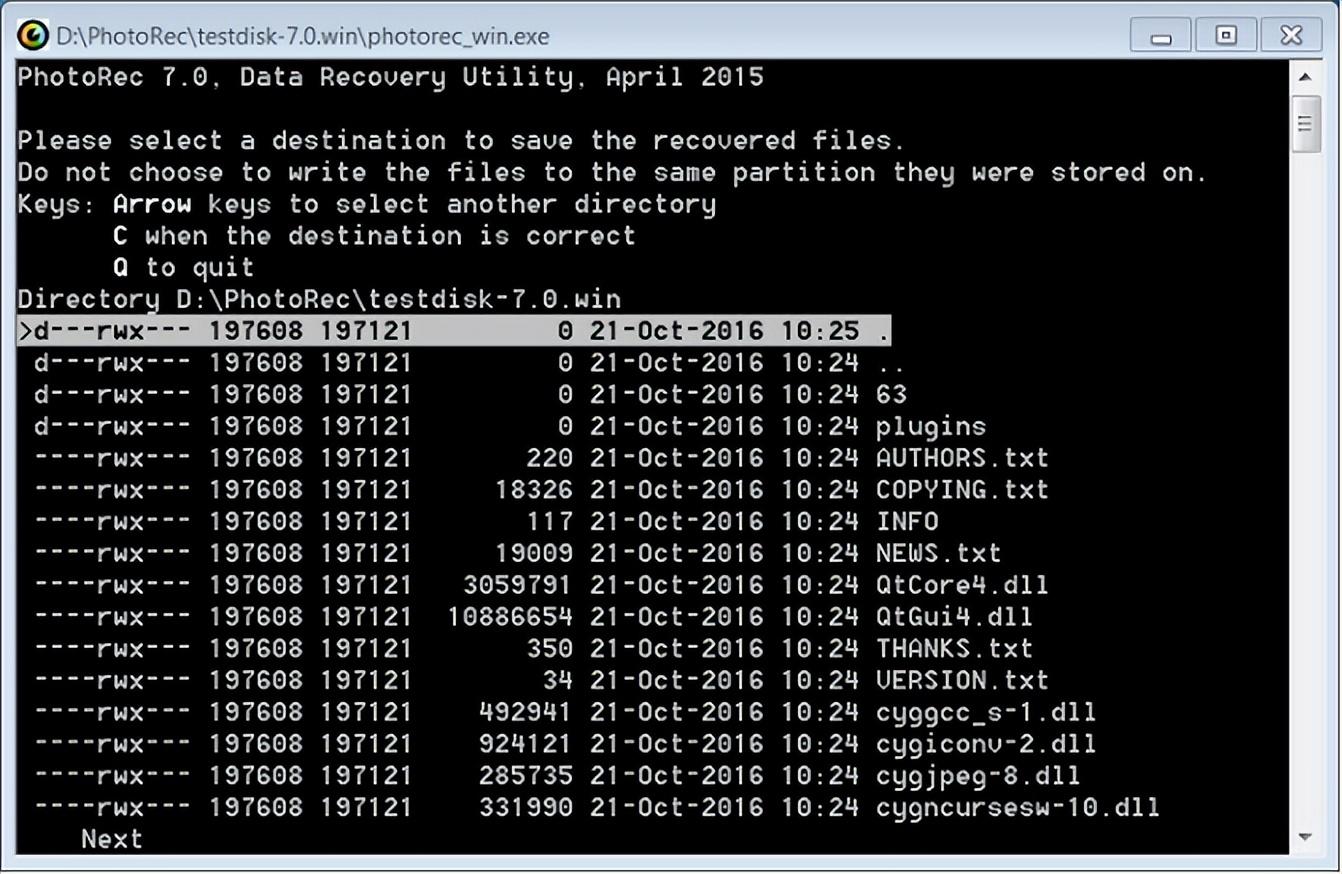The height and width of the screenshot is (874, 1342).
Task: Click the PhotoRec app icon in title bar
Action: (x=33, y=36)
